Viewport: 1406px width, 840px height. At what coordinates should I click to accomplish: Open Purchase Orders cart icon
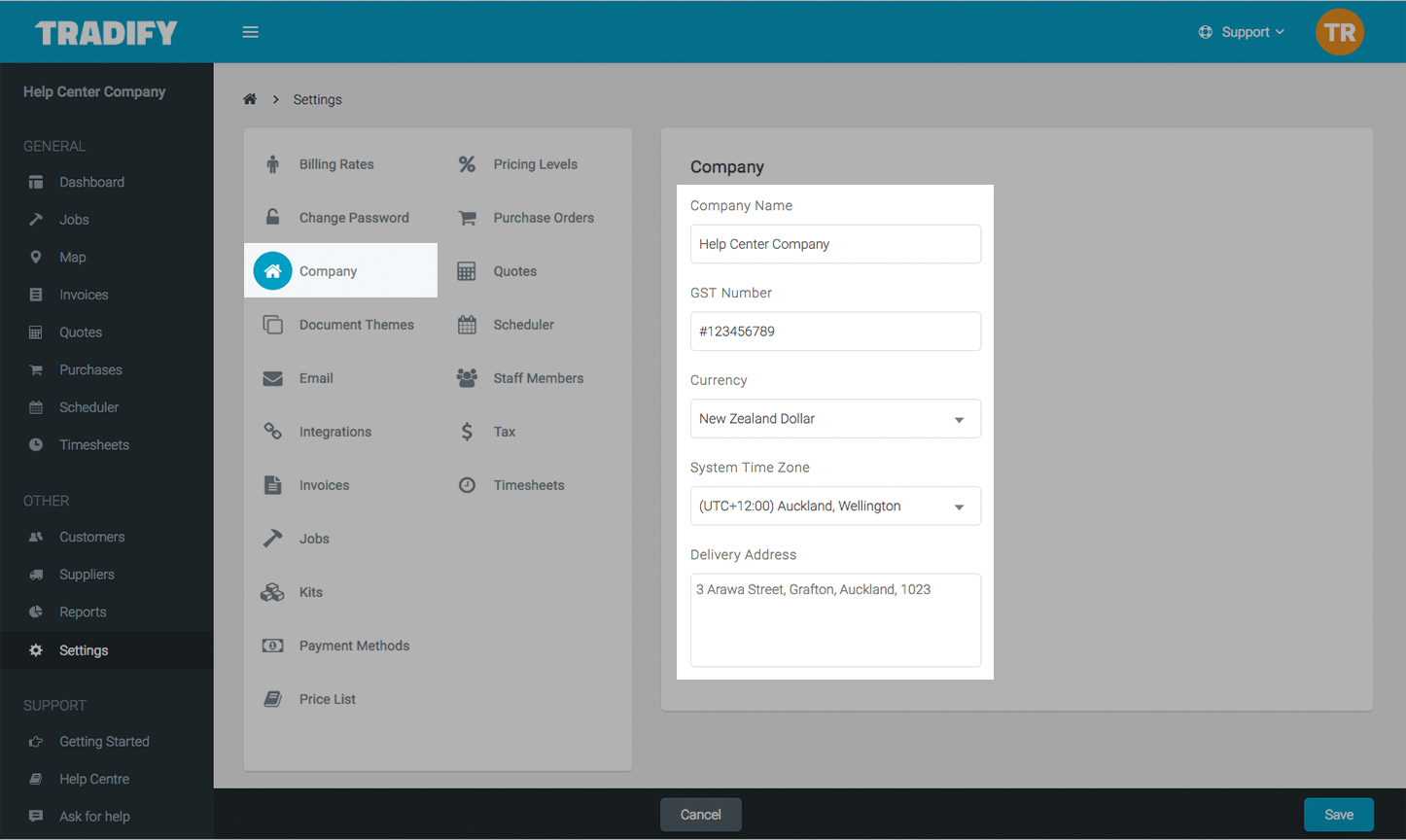467,218
